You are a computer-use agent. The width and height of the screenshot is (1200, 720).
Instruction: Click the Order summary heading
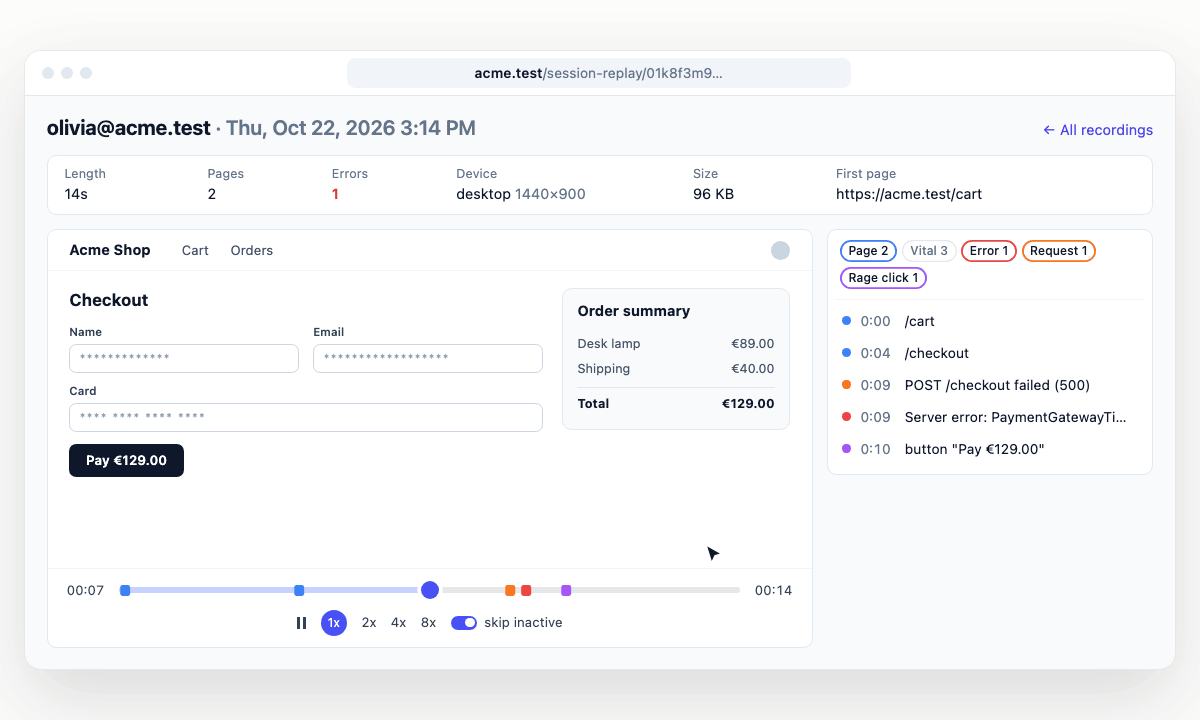pos(634,311)
